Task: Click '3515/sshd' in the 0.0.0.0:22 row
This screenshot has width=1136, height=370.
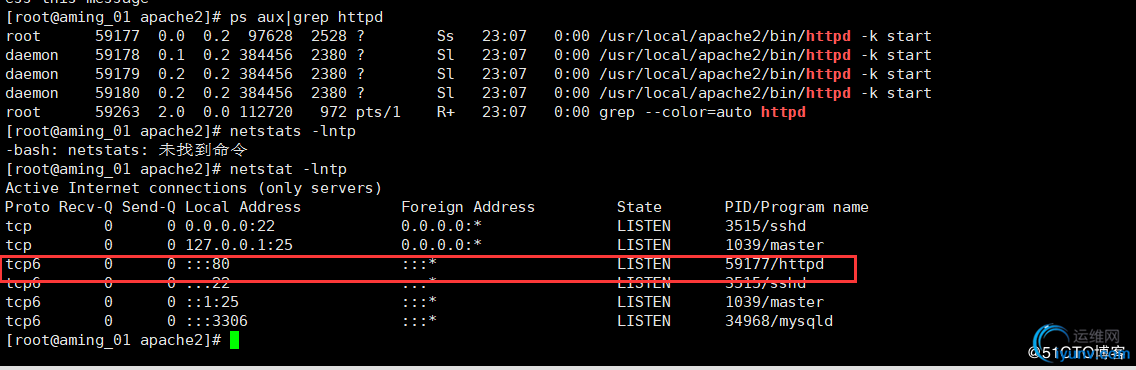Action: tap(765, 226)
